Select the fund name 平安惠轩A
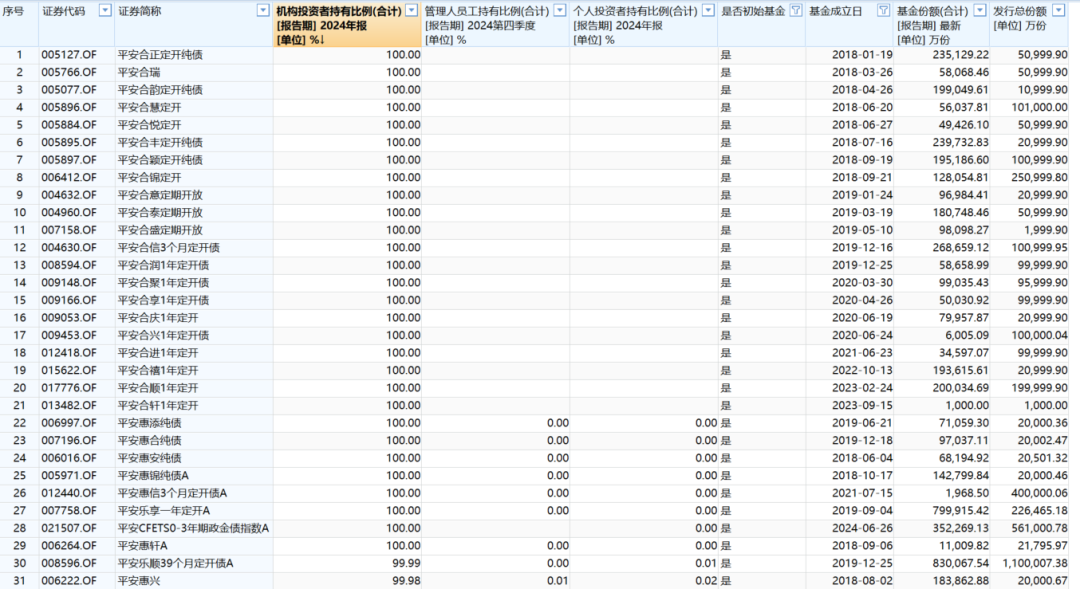Viewport: 1080px width, 589px height. (143, 546)
